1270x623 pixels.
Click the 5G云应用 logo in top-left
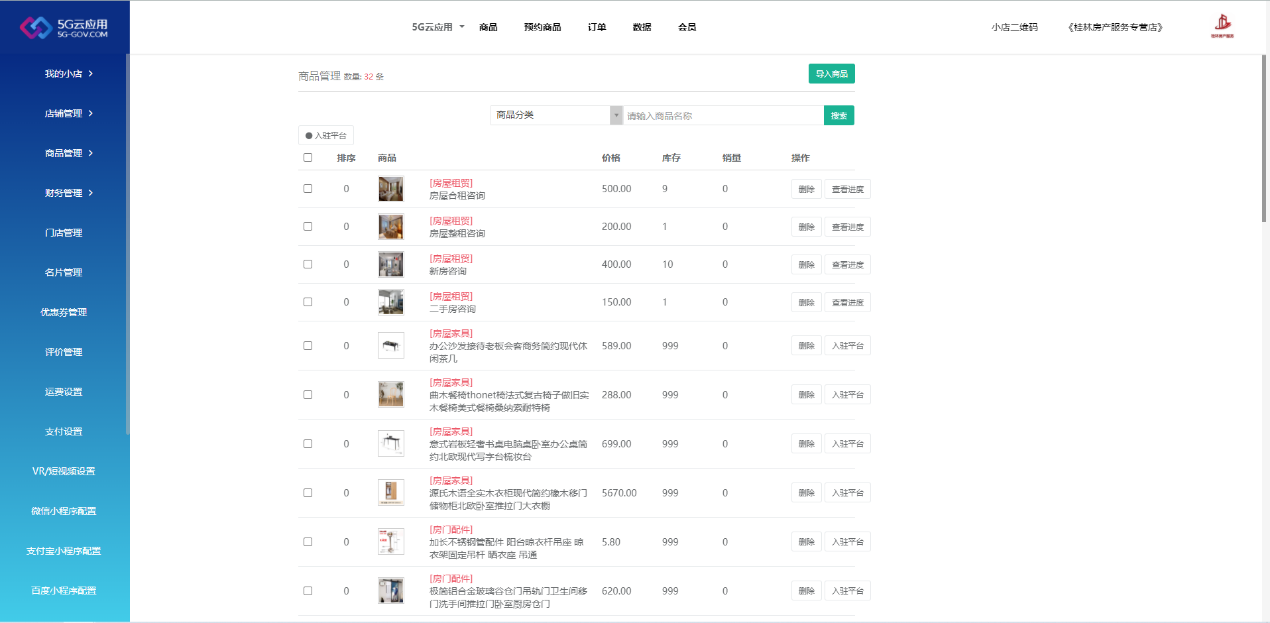[x=64, y=28]
